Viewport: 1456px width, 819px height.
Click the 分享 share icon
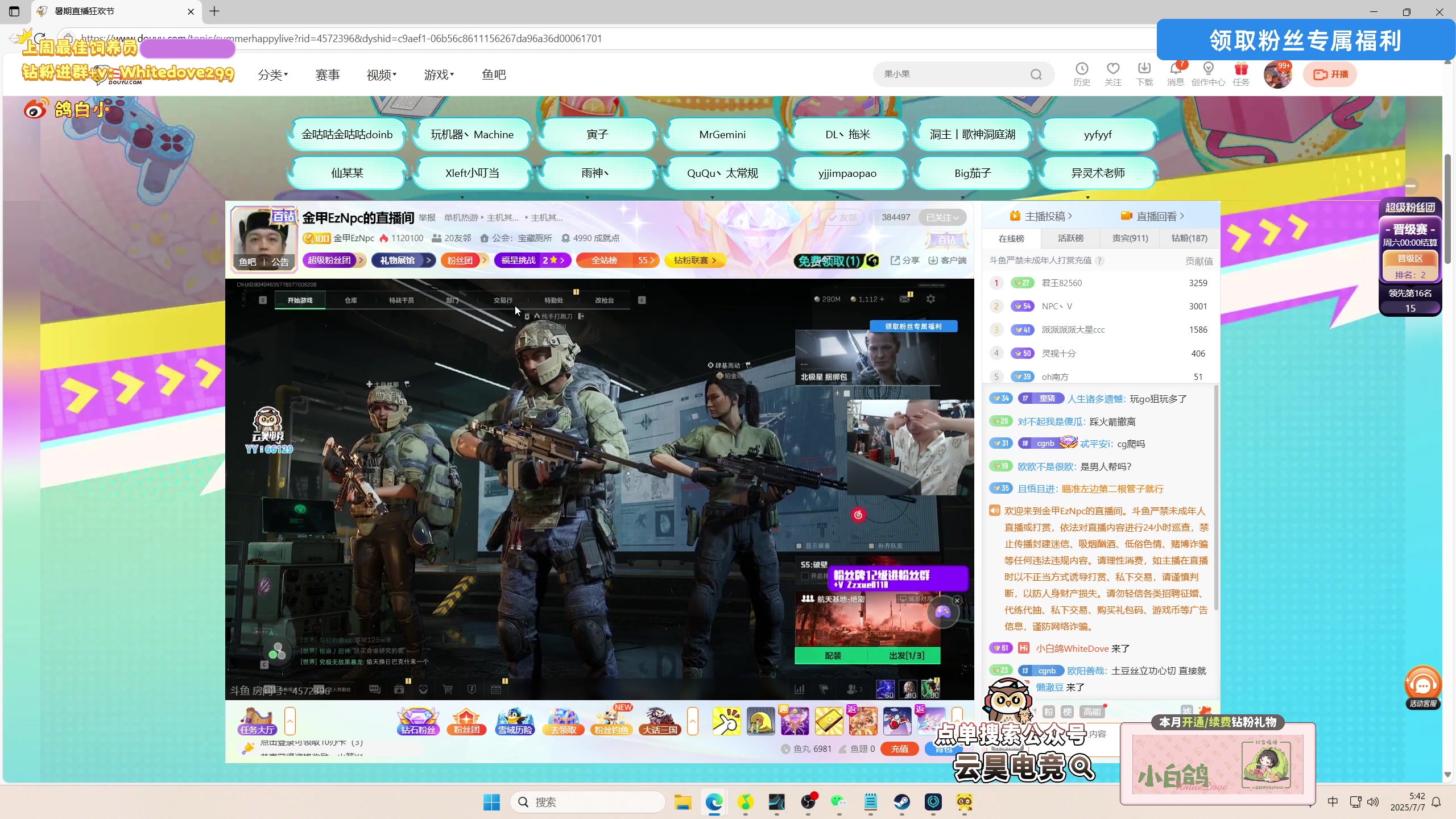(x=904, y=260)
